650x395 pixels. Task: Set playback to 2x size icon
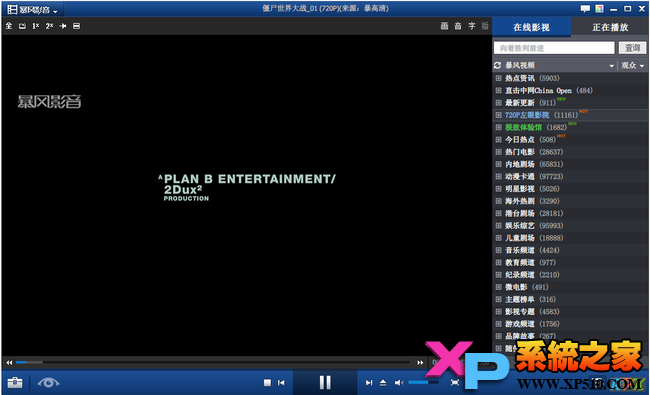pos(49,26)
